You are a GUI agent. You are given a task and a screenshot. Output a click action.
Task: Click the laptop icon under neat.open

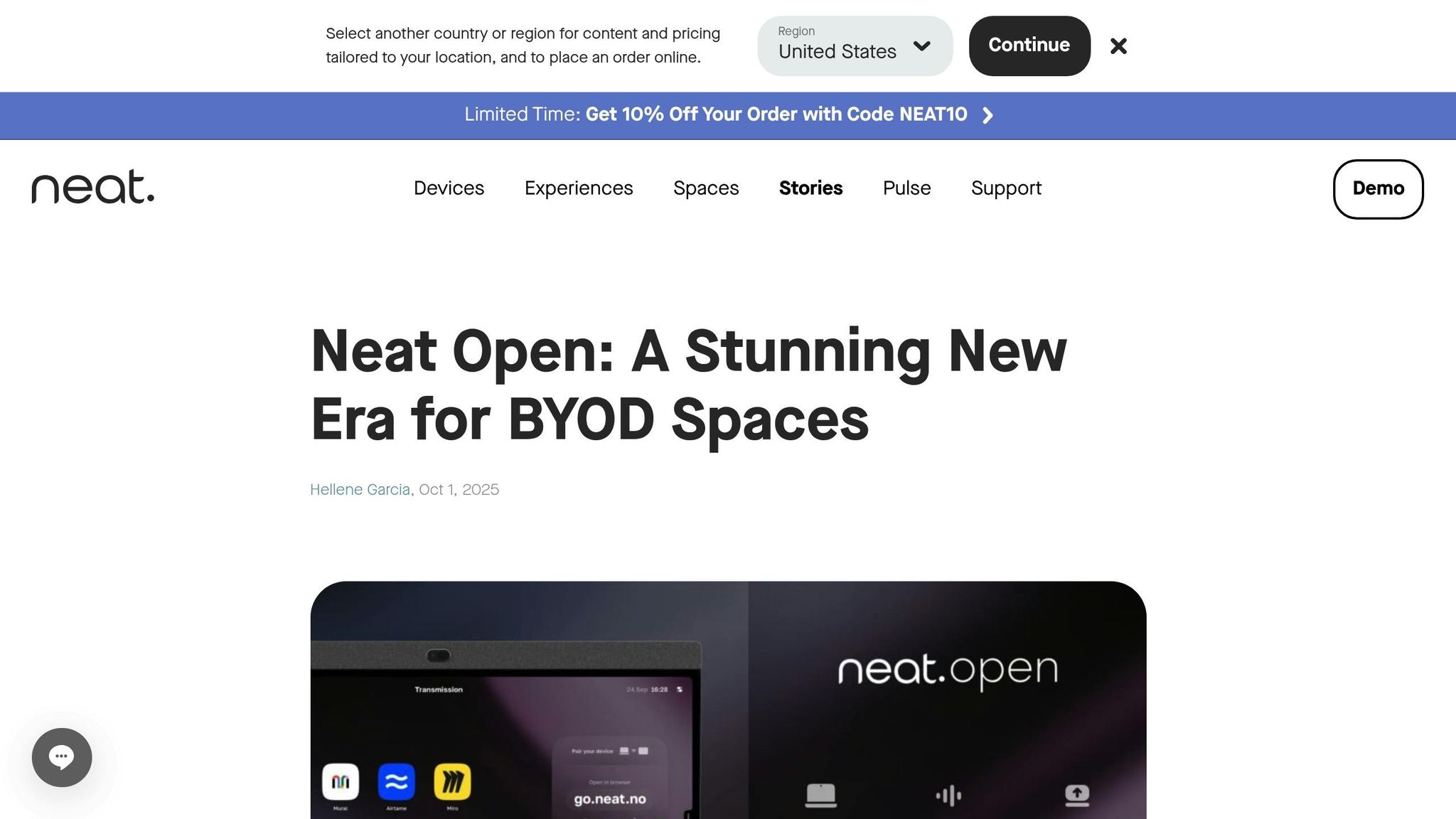coord(820,795)
